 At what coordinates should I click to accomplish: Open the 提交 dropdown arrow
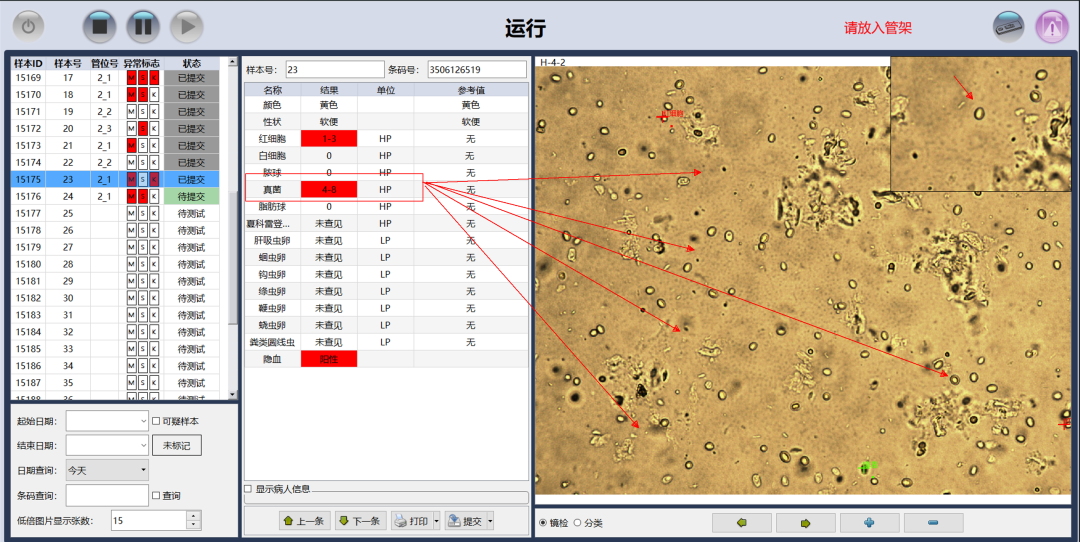pyautogui.click(x=490, y=521)
